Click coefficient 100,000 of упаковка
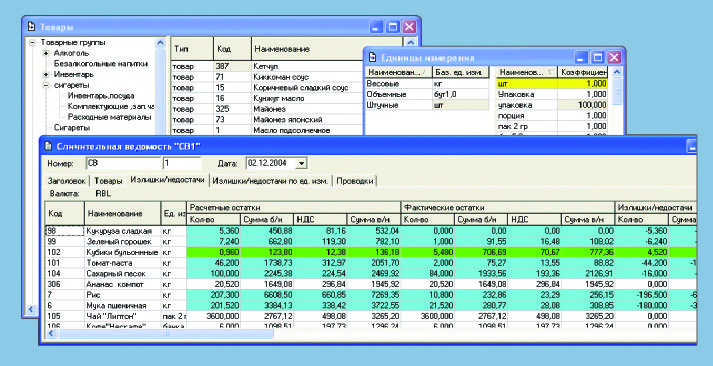This screenshot has height=366, width=713. pos(583,105)
